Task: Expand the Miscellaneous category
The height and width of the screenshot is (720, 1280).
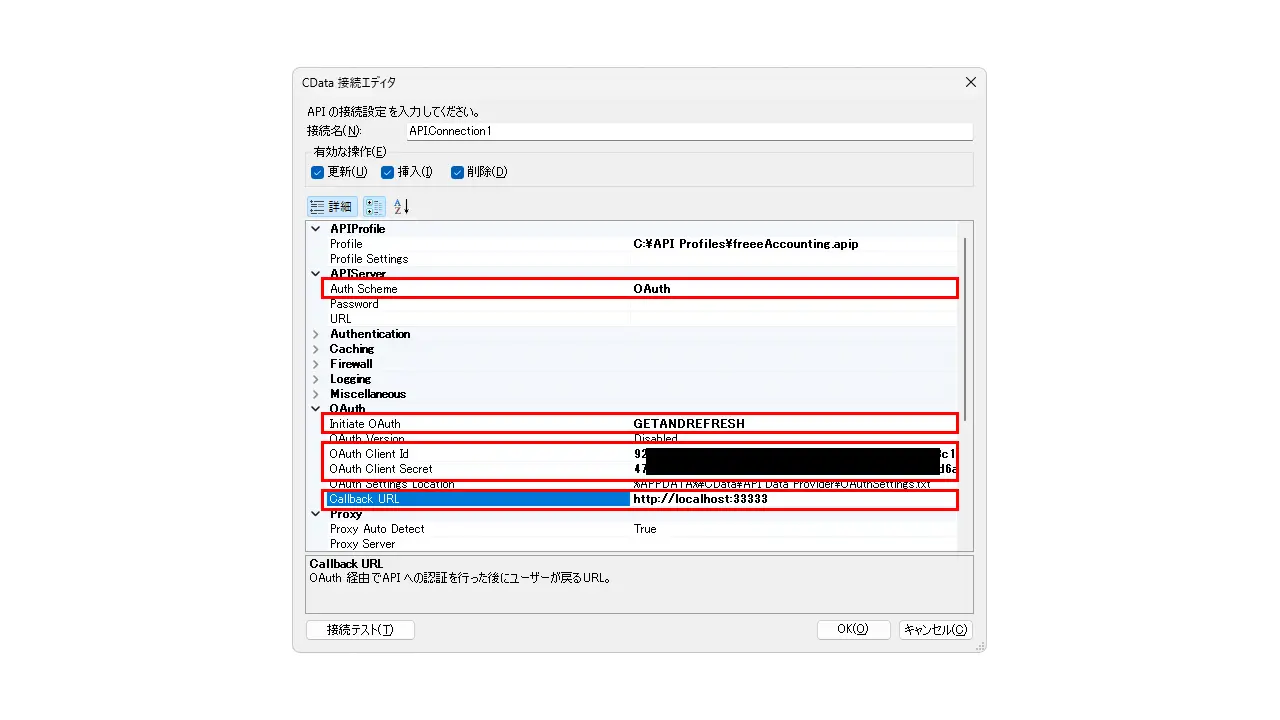Action: click(316, 394)
